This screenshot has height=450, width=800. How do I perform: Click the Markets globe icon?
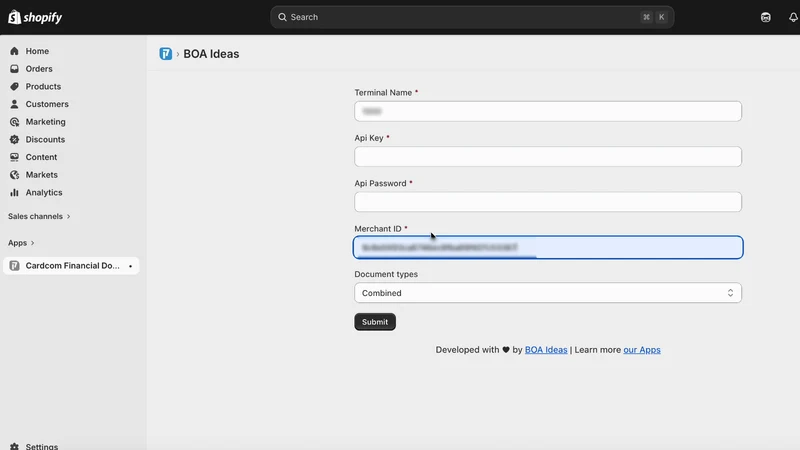[14, 175]
